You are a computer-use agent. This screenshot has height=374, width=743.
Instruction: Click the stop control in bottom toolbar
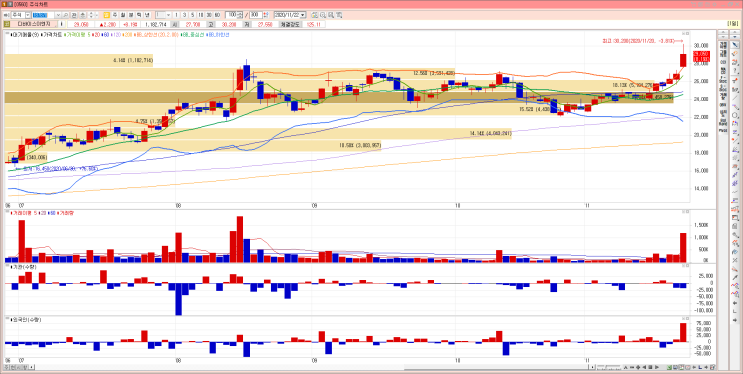pyautogui.click(x=650, y=367)
